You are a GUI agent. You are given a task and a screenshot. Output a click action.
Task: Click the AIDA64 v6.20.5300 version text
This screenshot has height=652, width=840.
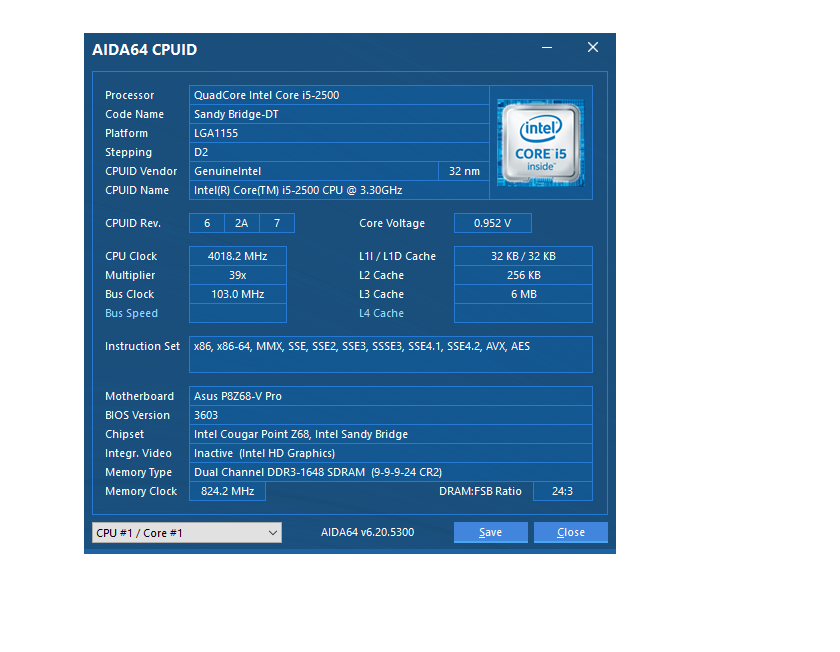coord(368,533)
